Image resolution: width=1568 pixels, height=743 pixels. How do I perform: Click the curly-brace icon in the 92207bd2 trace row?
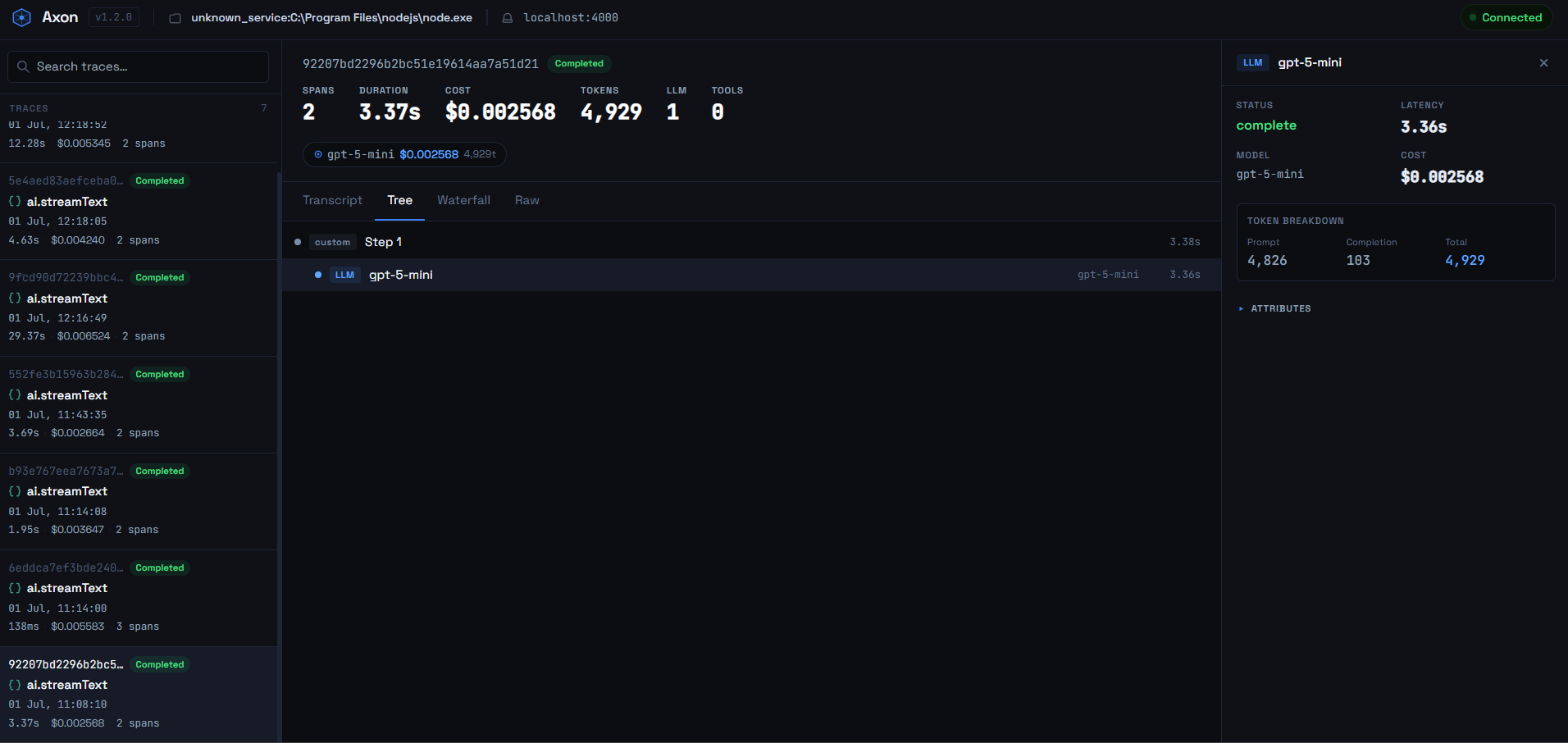15,685
